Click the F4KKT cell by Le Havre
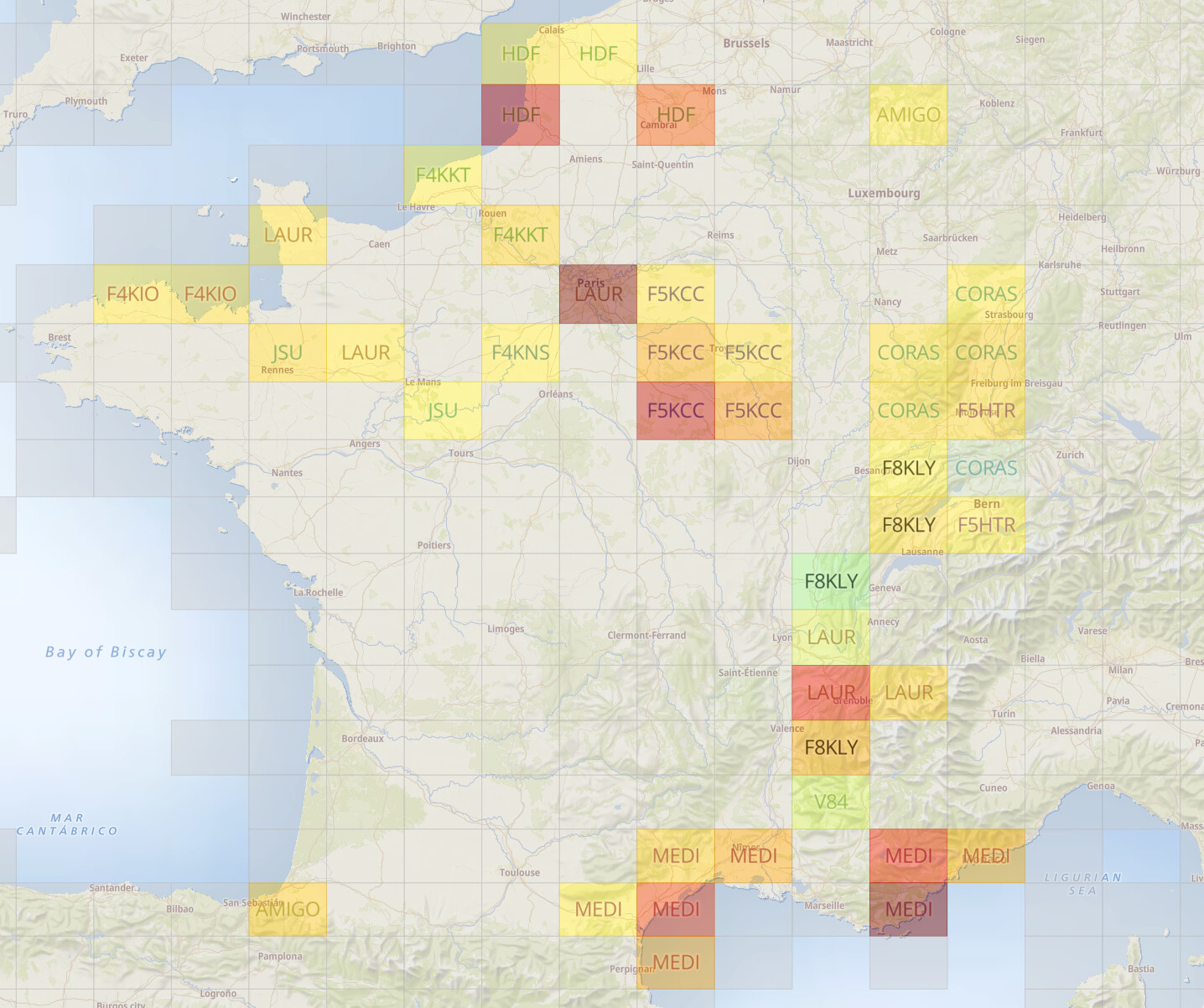 point(443,175)
